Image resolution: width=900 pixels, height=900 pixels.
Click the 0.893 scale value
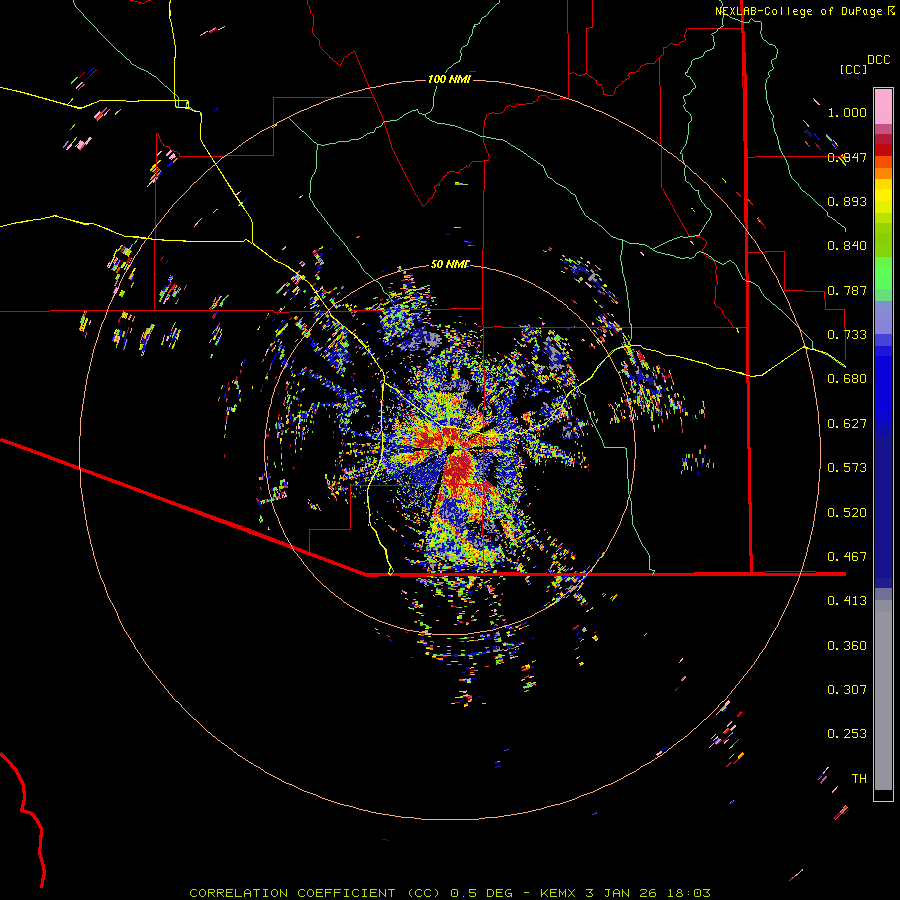(847, 201)
